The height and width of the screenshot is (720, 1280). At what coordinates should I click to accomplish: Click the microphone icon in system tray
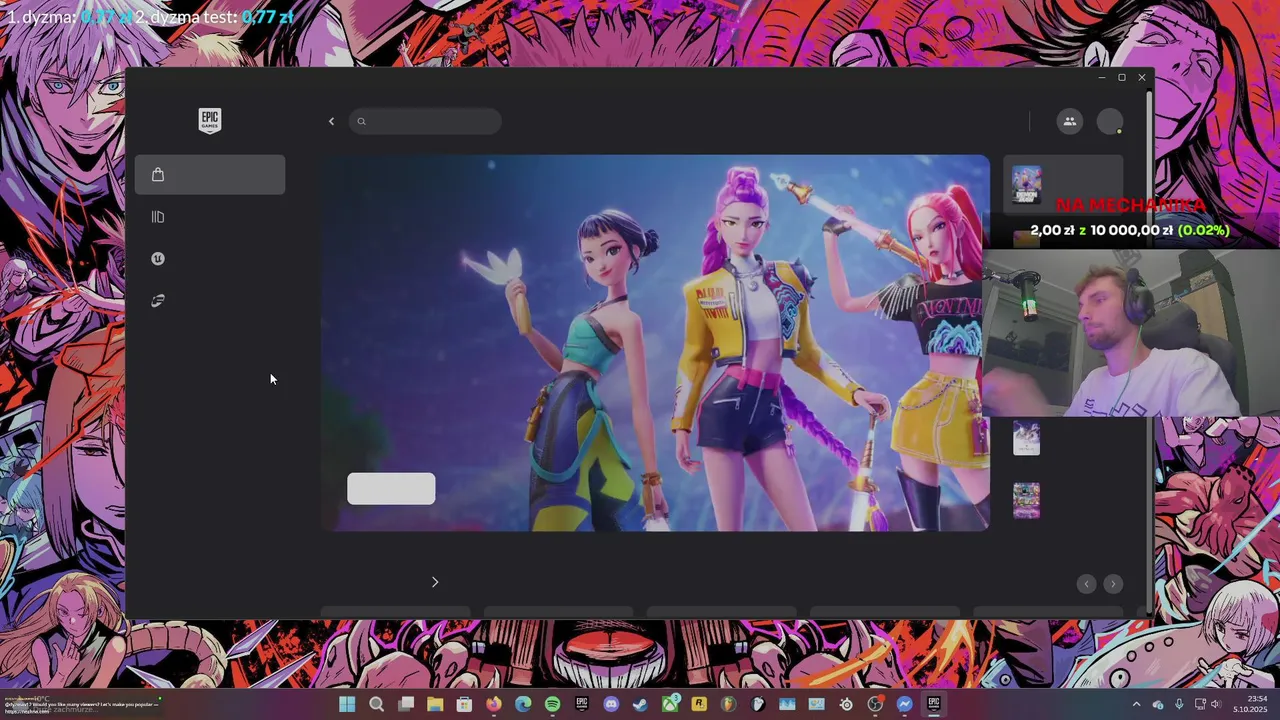(x=1179, y=704)
